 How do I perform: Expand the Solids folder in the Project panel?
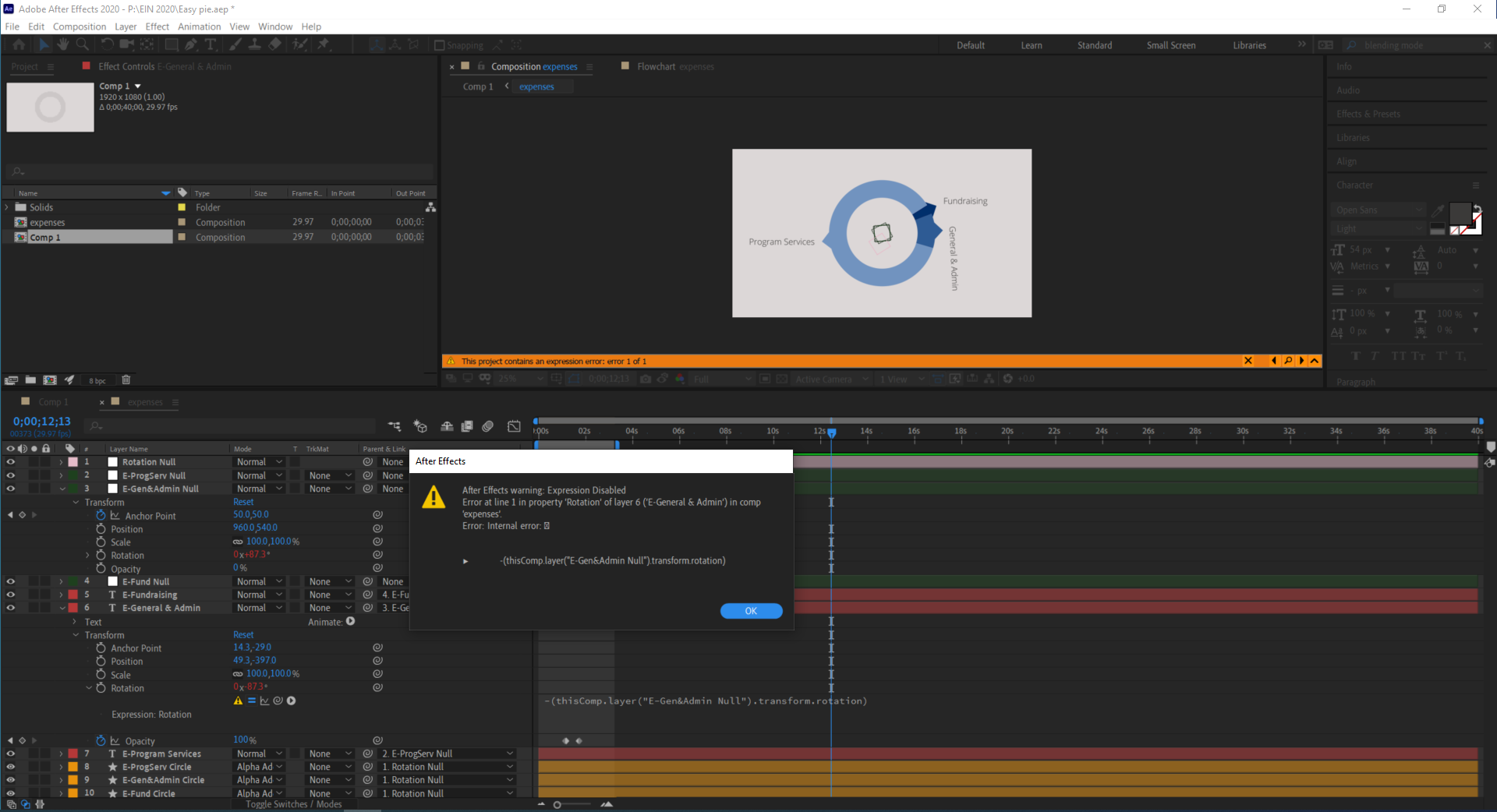click(x=6, y=207)
